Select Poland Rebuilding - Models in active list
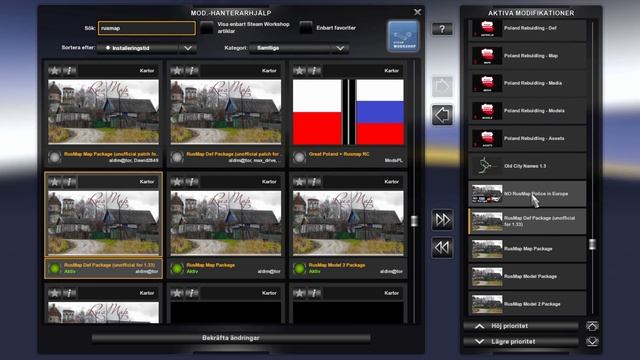Viewport: 640px width, 360px height. pos(527,111)
